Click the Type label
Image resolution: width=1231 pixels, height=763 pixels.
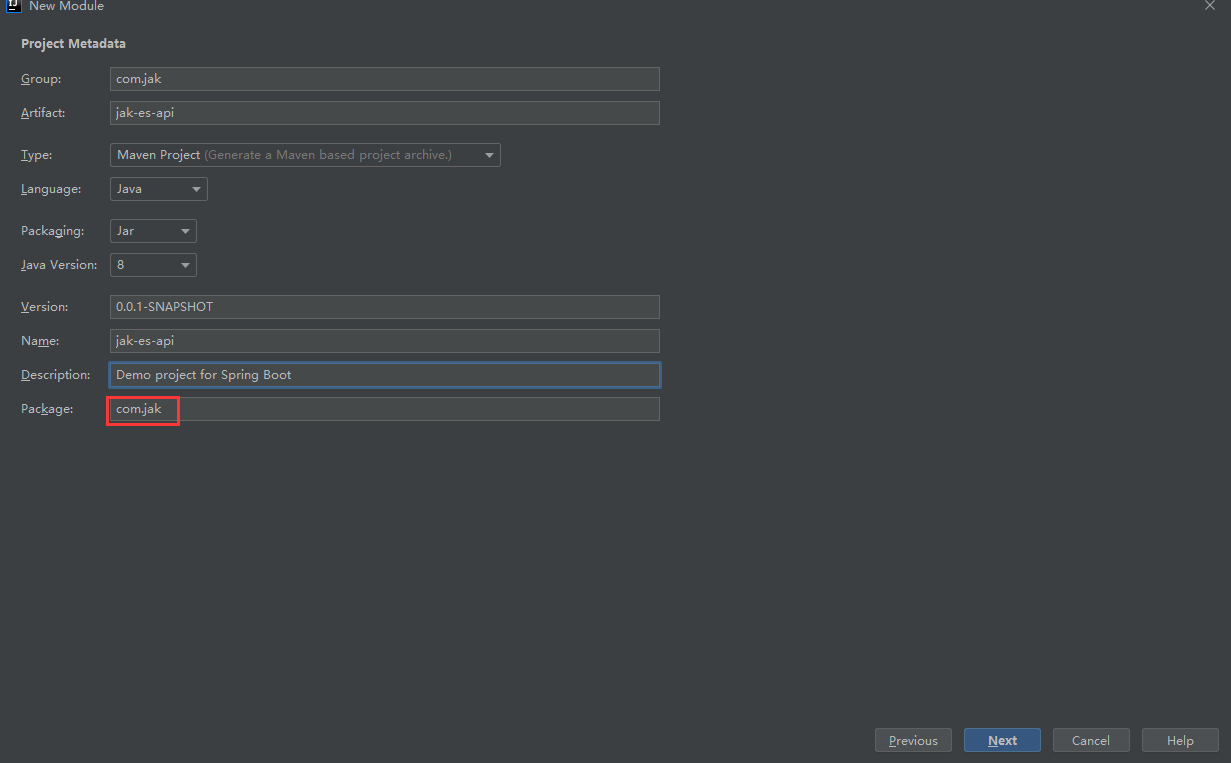[x=37, y=155]
